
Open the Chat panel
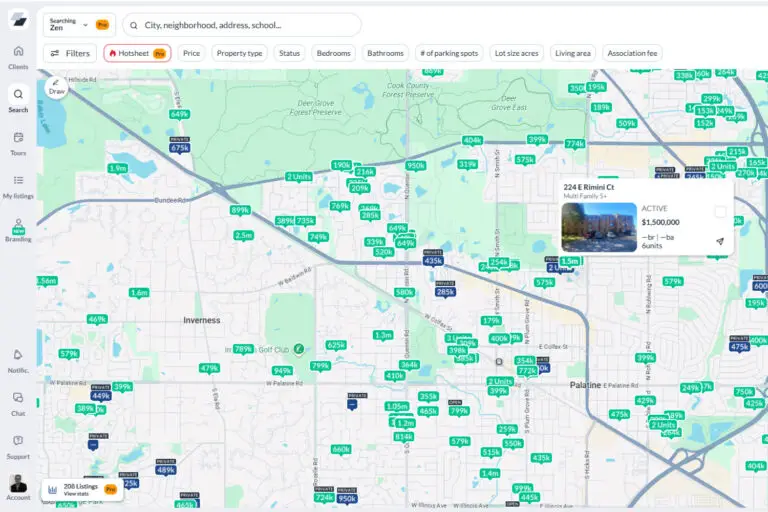(x=18, y=402)
